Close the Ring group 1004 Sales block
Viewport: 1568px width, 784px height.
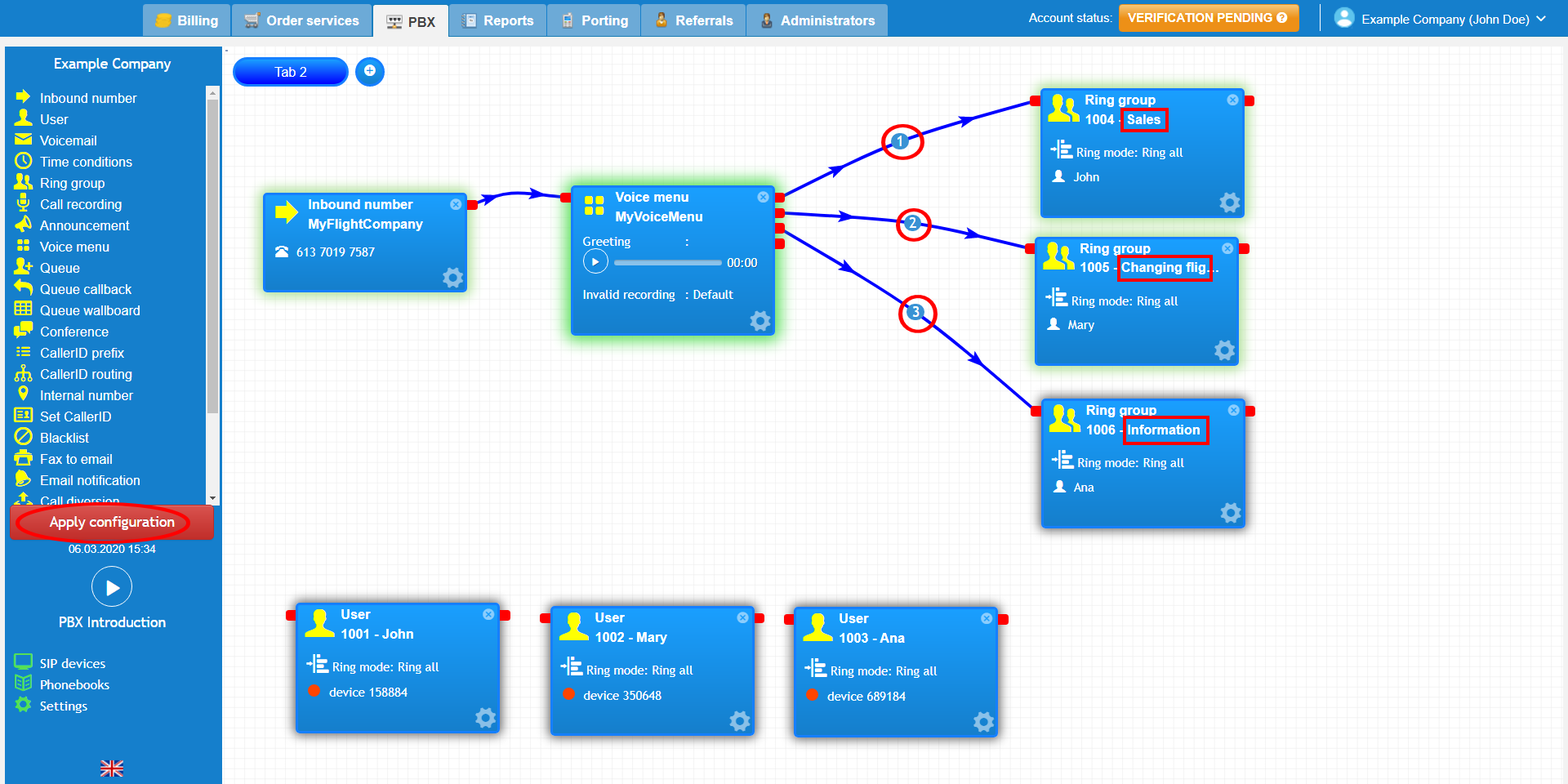tap(1233, 100)
